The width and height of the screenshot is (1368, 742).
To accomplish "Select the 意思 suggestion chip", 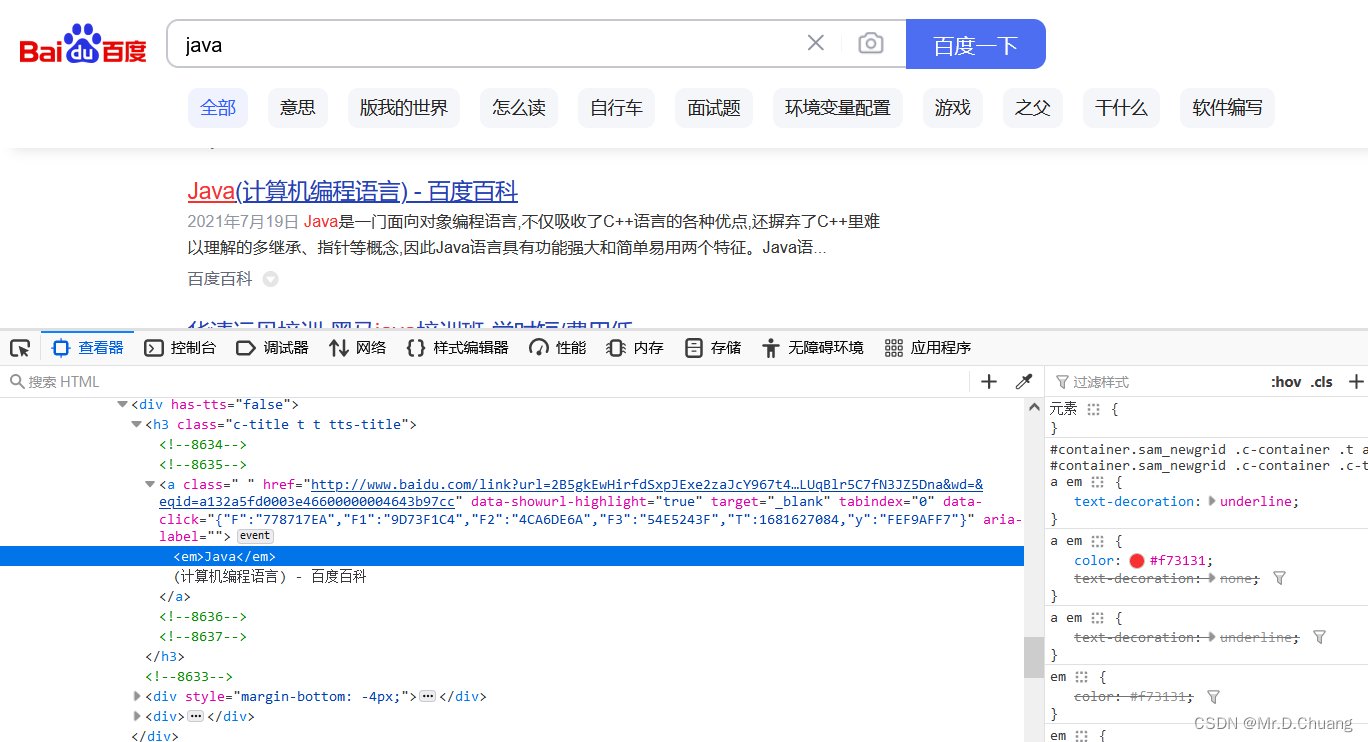I will 298,108.
